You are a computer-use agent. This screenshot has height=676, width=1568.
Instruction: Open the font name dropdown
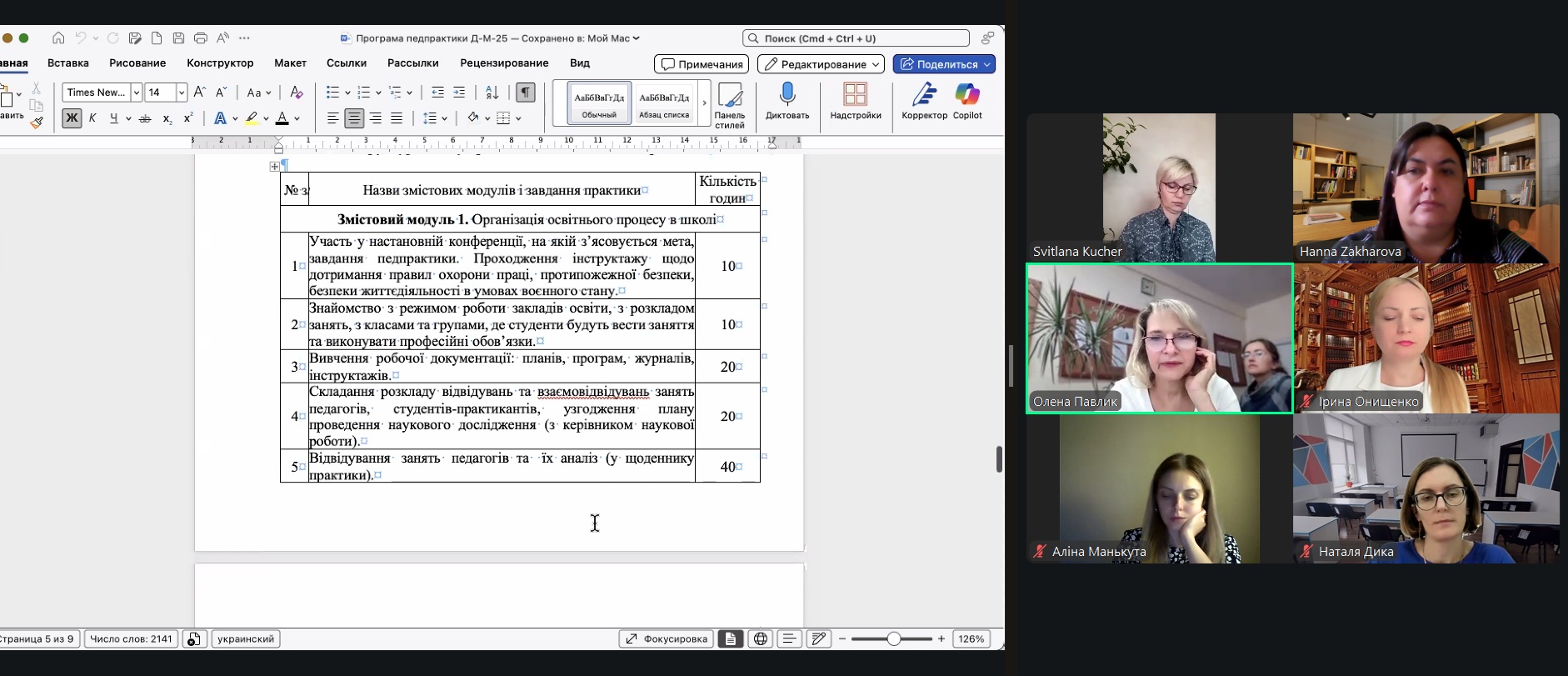tap(136, 93)
